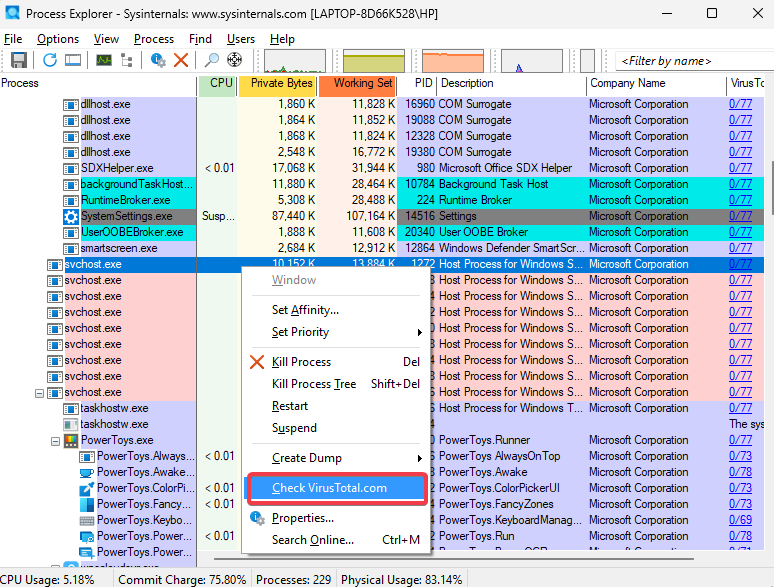Toggle lower pane toolbar icon

click(73, 60)
